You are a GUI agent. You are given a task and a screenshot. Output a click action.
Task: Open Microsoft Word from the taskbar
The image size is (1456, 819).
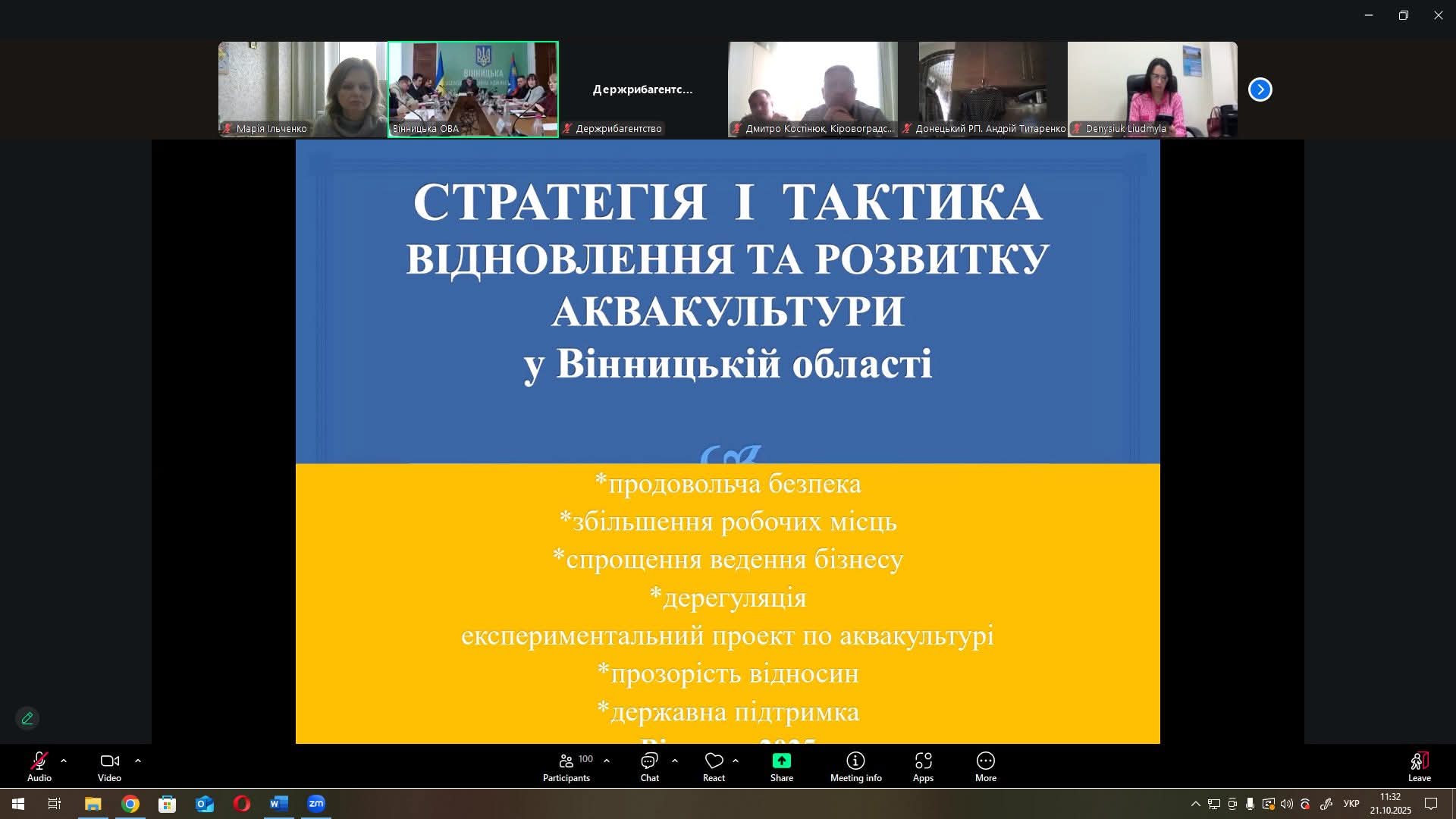tap(279, 804)
